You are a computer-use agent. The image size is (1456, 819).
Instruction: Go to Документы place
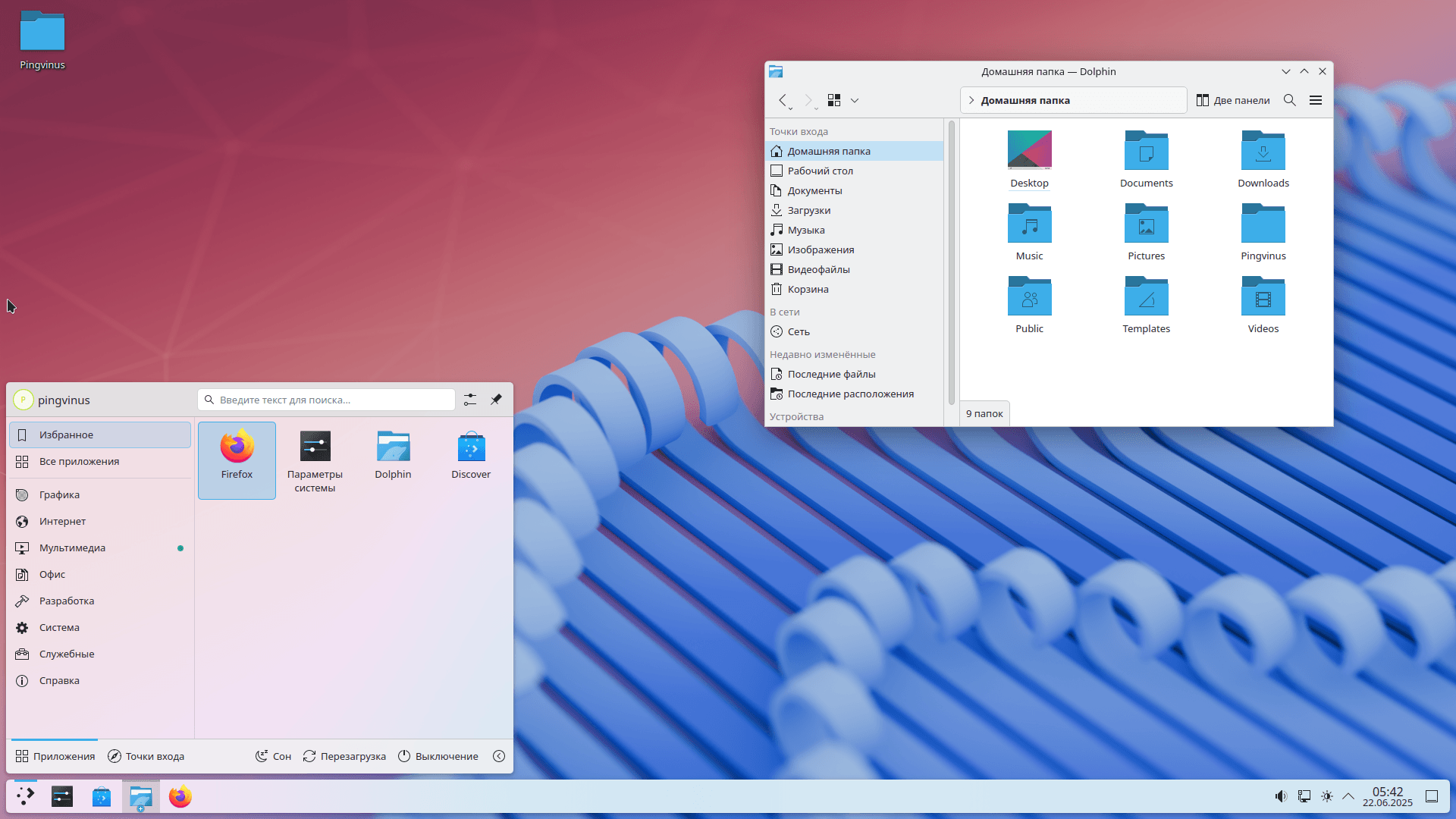tap(855, 190)
